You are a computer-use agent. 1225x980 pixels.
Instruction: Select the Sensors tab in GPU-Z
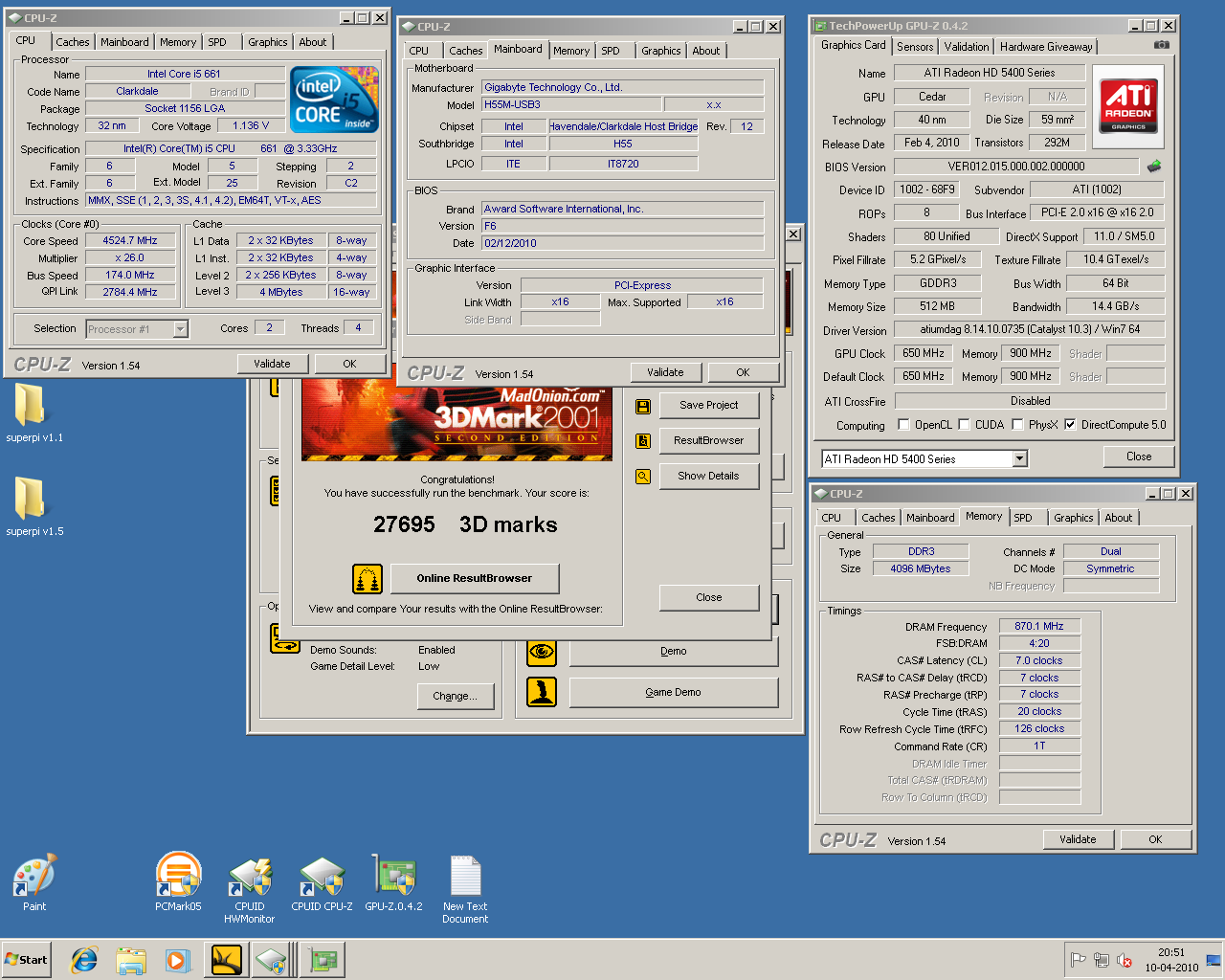point(915,47)
